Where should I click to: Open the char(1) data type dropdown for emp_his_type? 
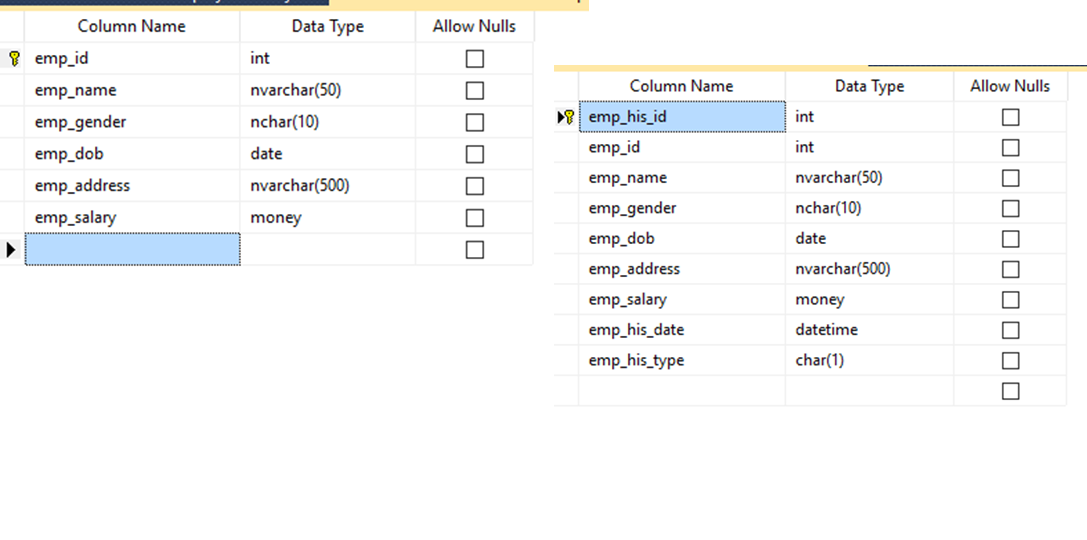coord(869,360)
